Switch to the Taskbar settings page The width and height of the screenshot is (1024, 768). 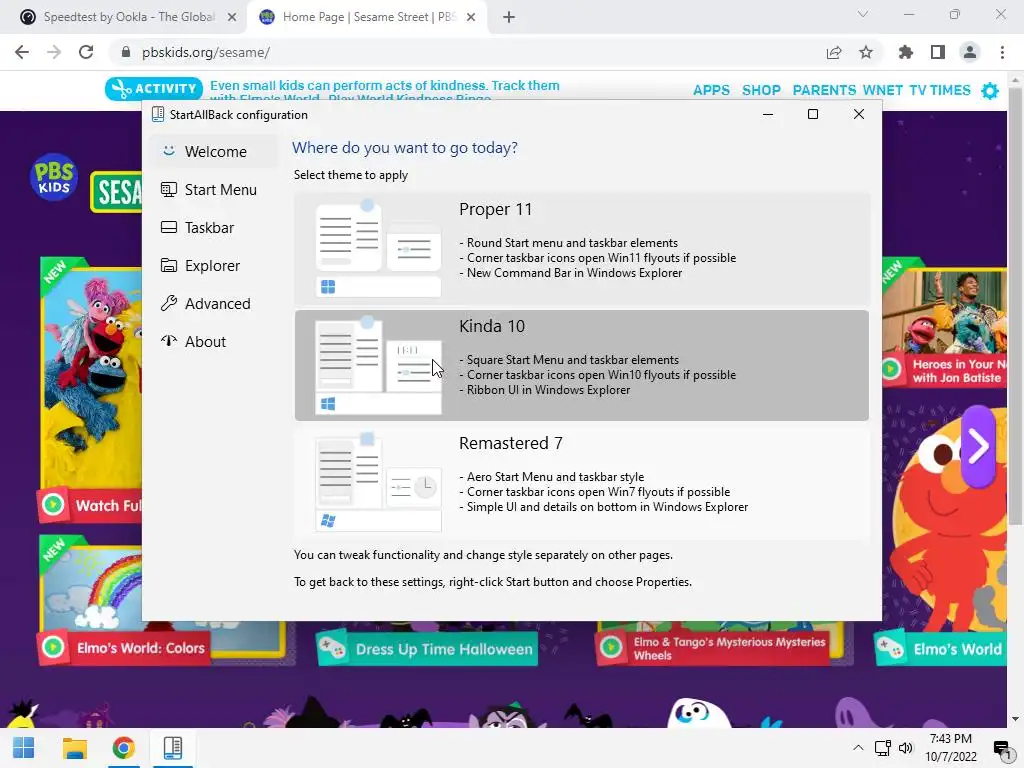(213, 227)
